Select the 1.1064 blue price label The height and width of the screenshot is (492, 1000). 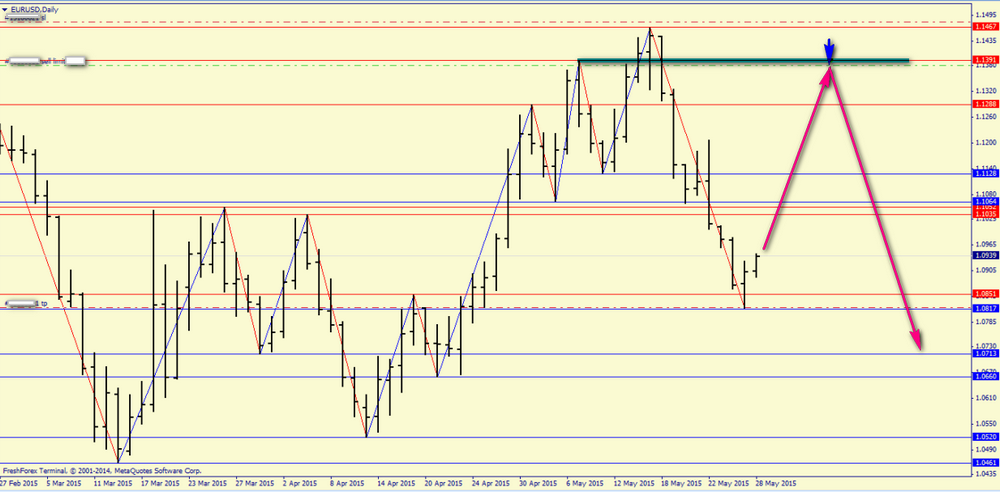[x=986, y=202]
